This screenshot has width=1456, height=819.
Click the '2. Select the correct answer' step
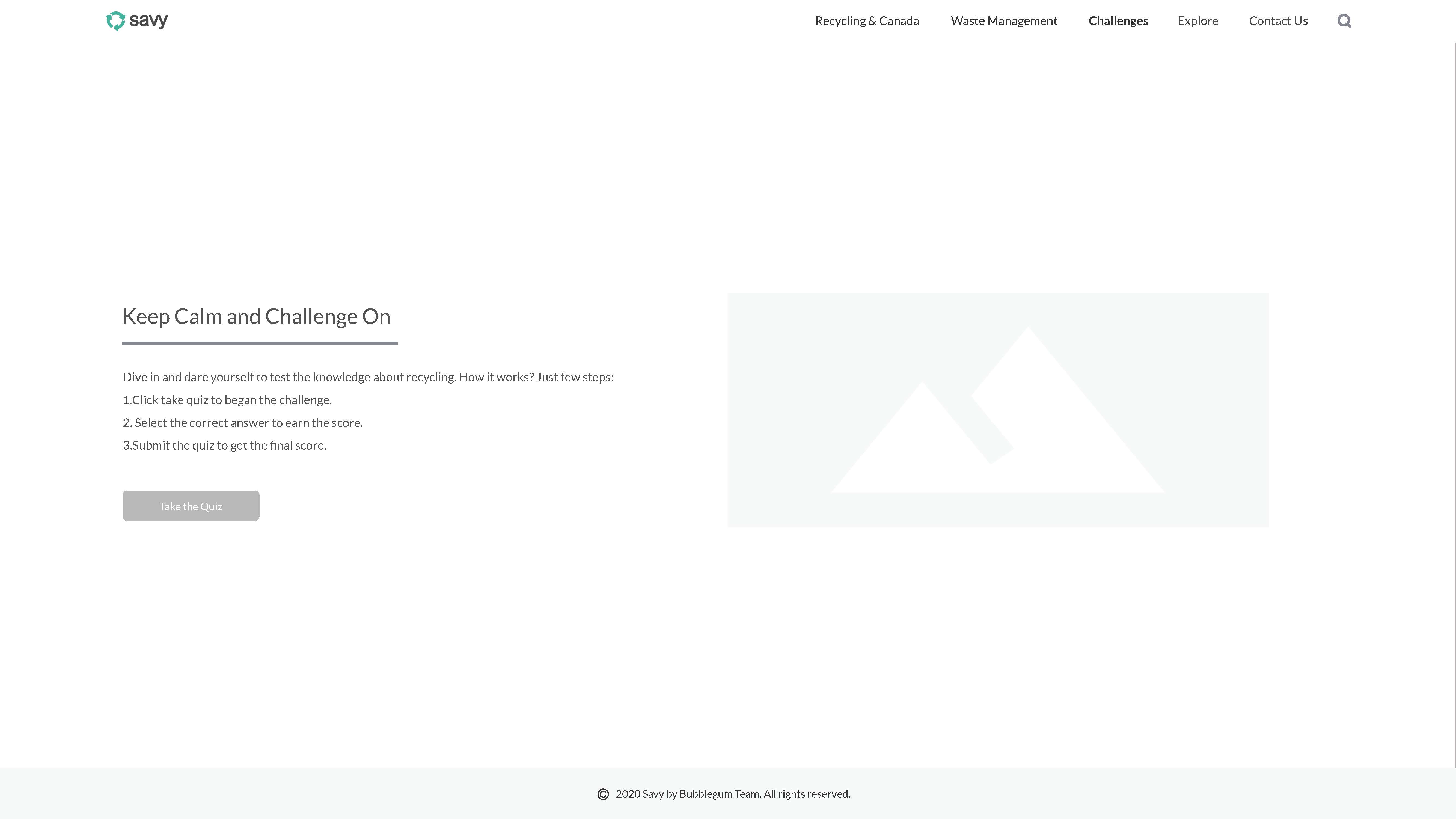[x=243, y=423]
